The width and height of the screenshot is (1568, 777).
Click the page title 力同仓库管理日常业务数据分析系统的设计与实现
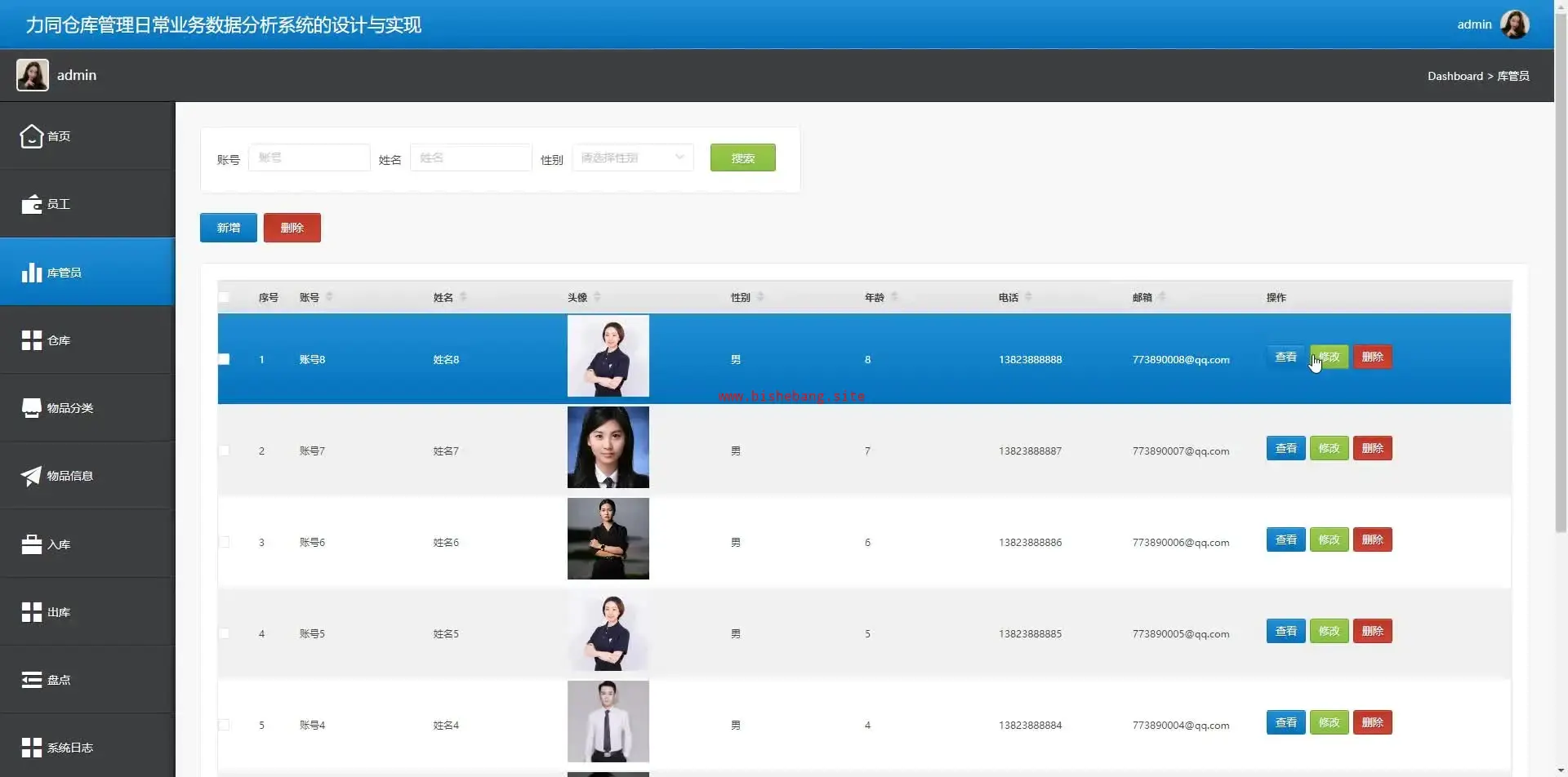224,24
